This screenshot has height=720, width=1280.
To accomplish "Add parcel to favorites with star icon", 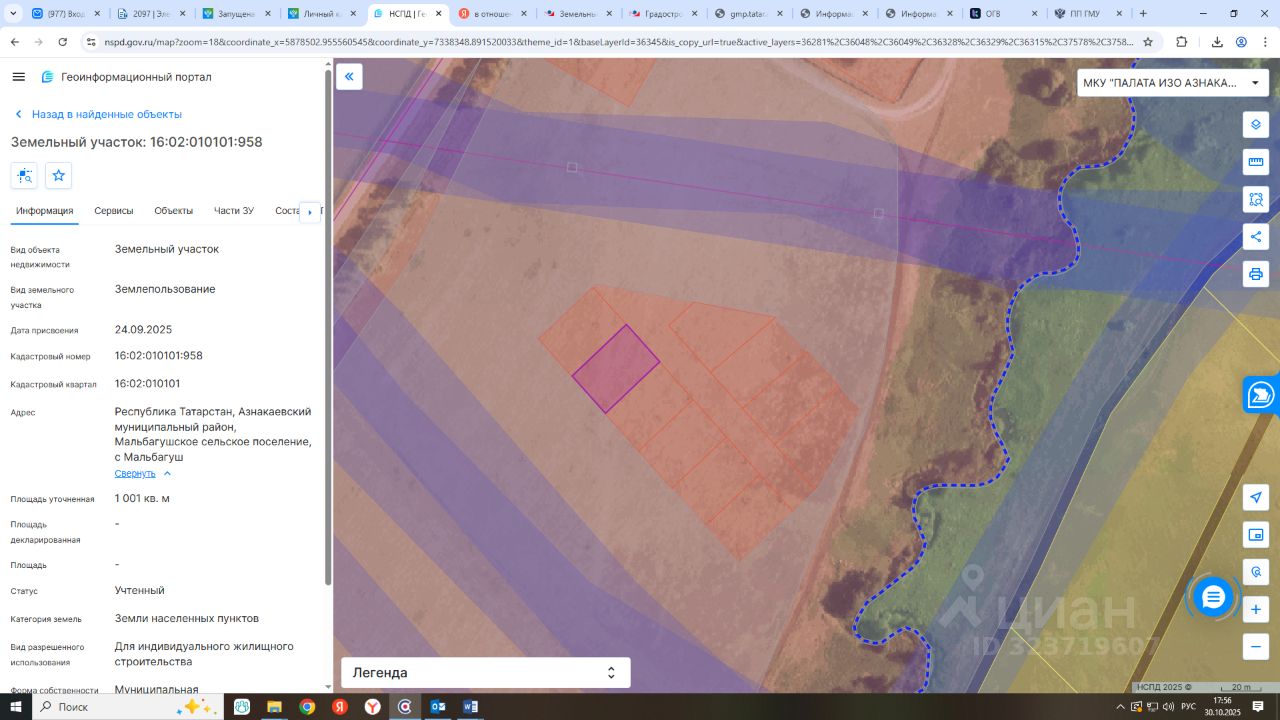I will coord(59,176).
